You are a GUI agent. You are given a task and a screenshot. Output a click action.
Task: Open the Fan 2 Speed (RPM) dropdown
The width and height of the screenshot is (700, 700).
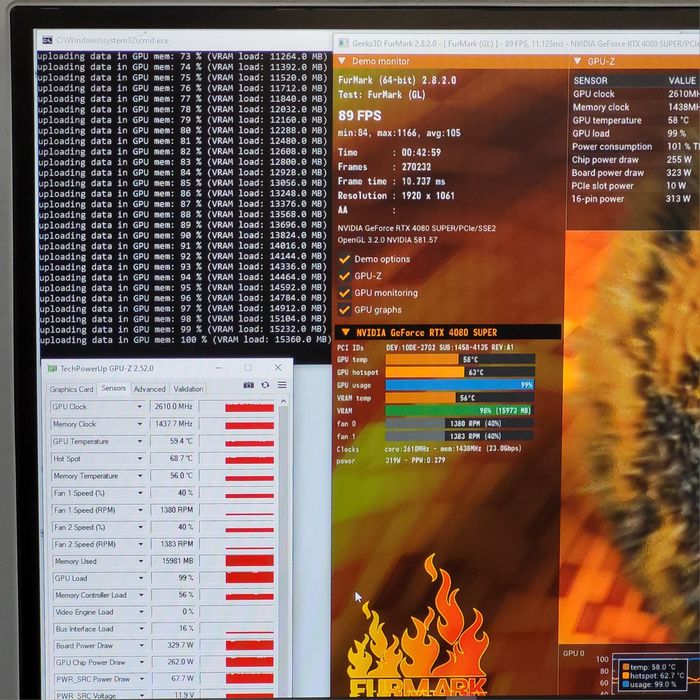[141, 544]
